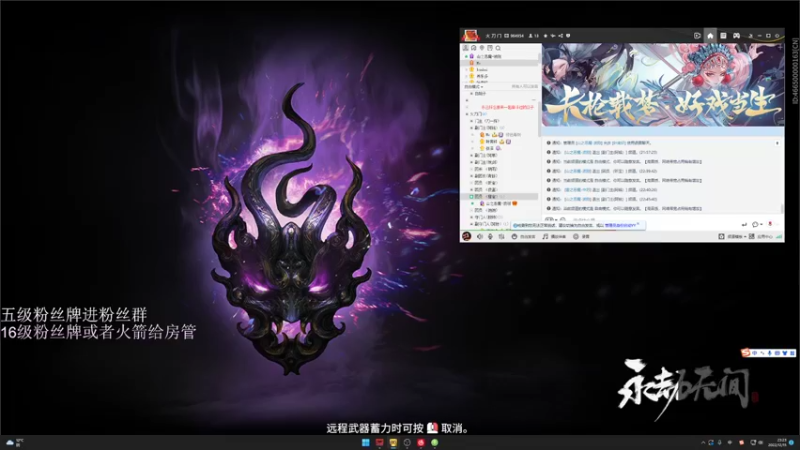Screen dimensions: 800x450
Task: Click the gamepad icon in YY title bar
Action: pyautogui.click(x=736, y=36)
